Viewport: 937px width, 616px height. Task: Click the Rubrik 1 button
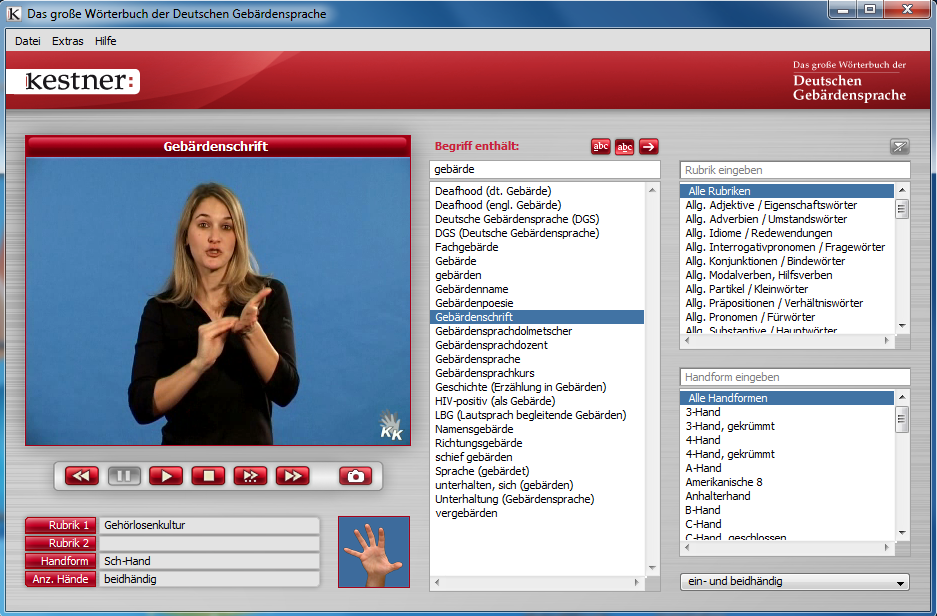[x=60, y=525]
